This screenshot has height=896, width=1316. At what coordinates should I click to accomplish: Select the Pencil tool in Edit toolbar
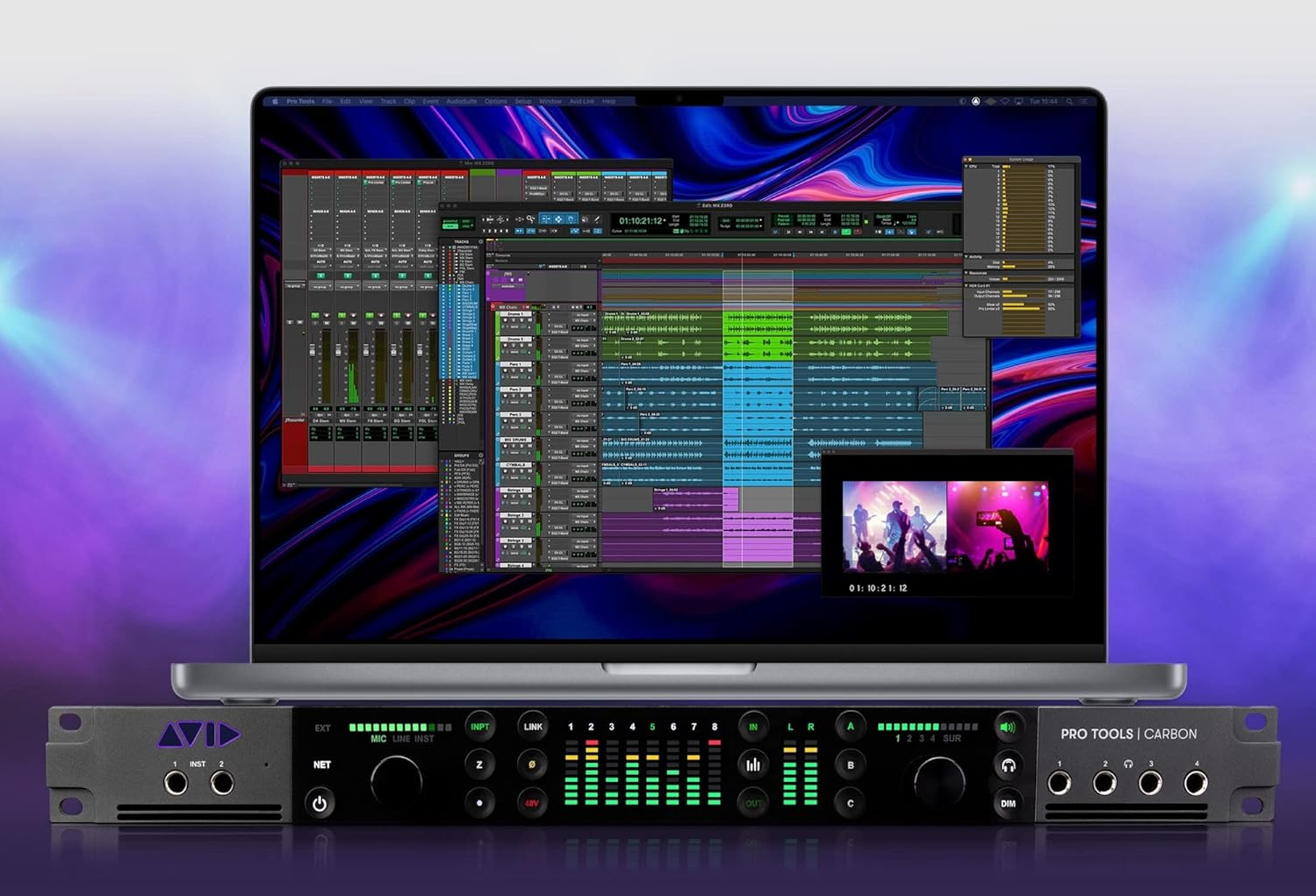pyautogui.click(x=597, y=219)
